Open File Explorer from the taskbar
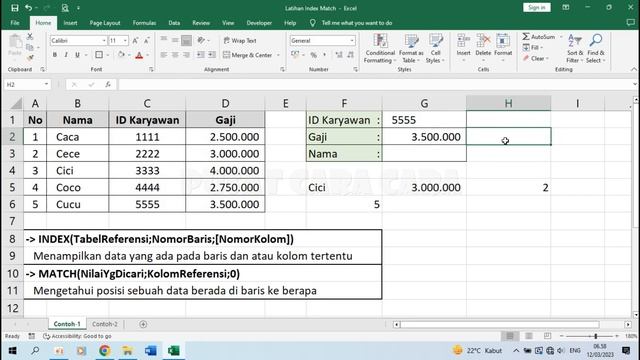This screenshot has width=640, height=360. tap(127, 351)
